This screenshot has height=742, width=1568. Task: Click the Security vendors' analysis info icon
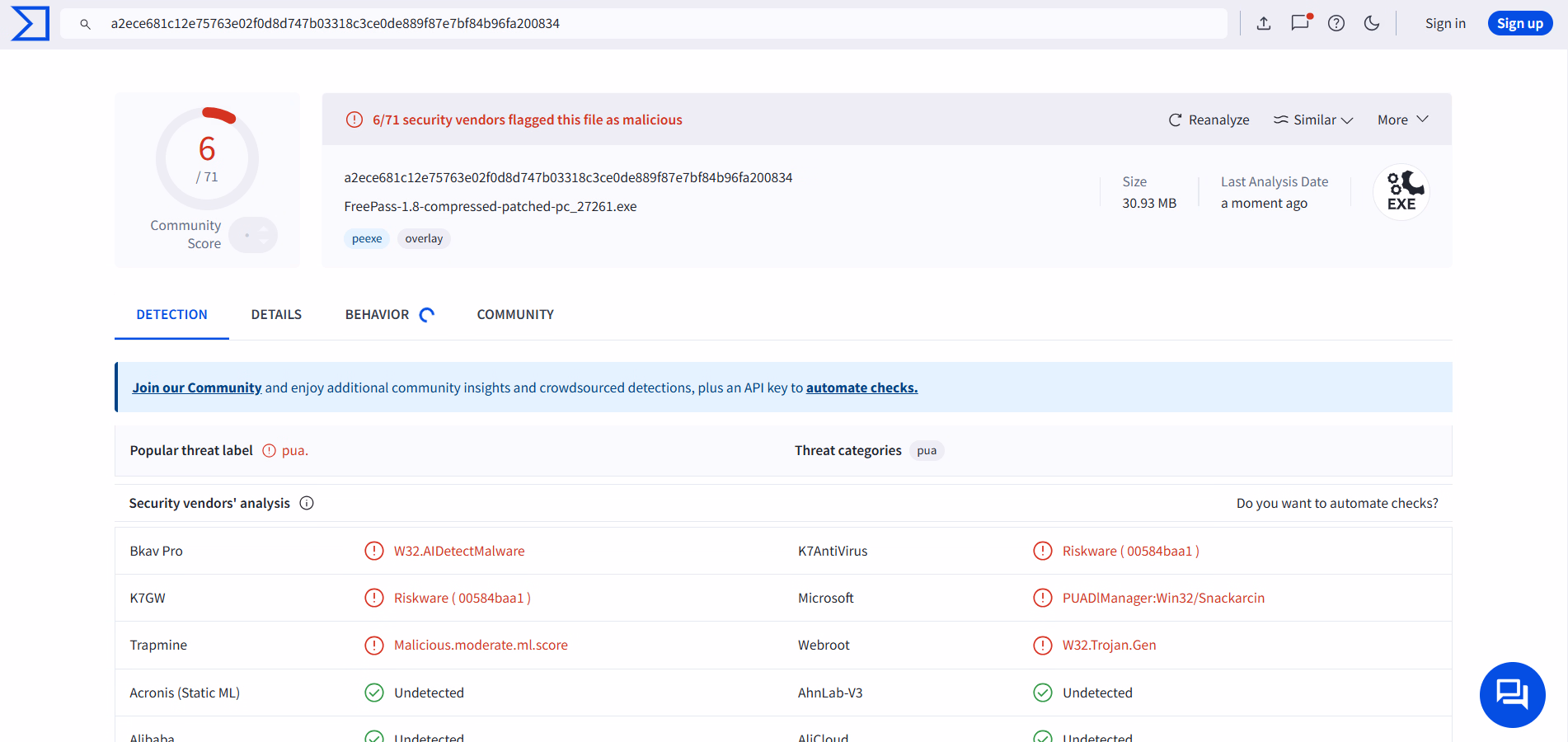(307, 503)
